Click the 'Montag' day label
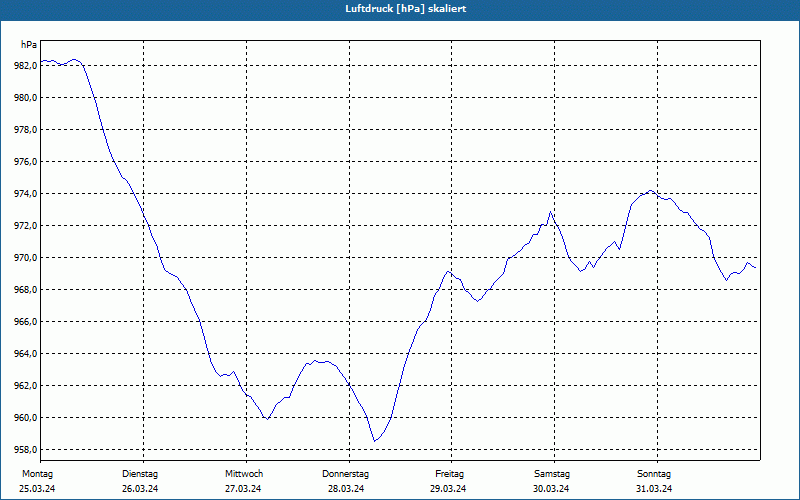This screenshot has width=800, height=500. (x=37, y=474)
